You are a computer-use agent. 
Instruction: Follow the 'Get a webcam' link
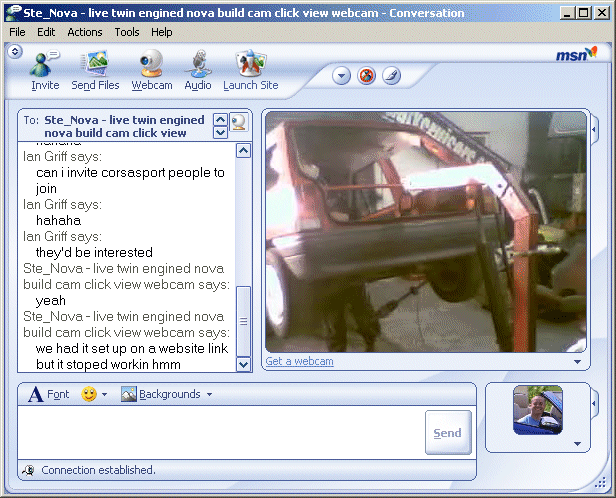[299, 361]
